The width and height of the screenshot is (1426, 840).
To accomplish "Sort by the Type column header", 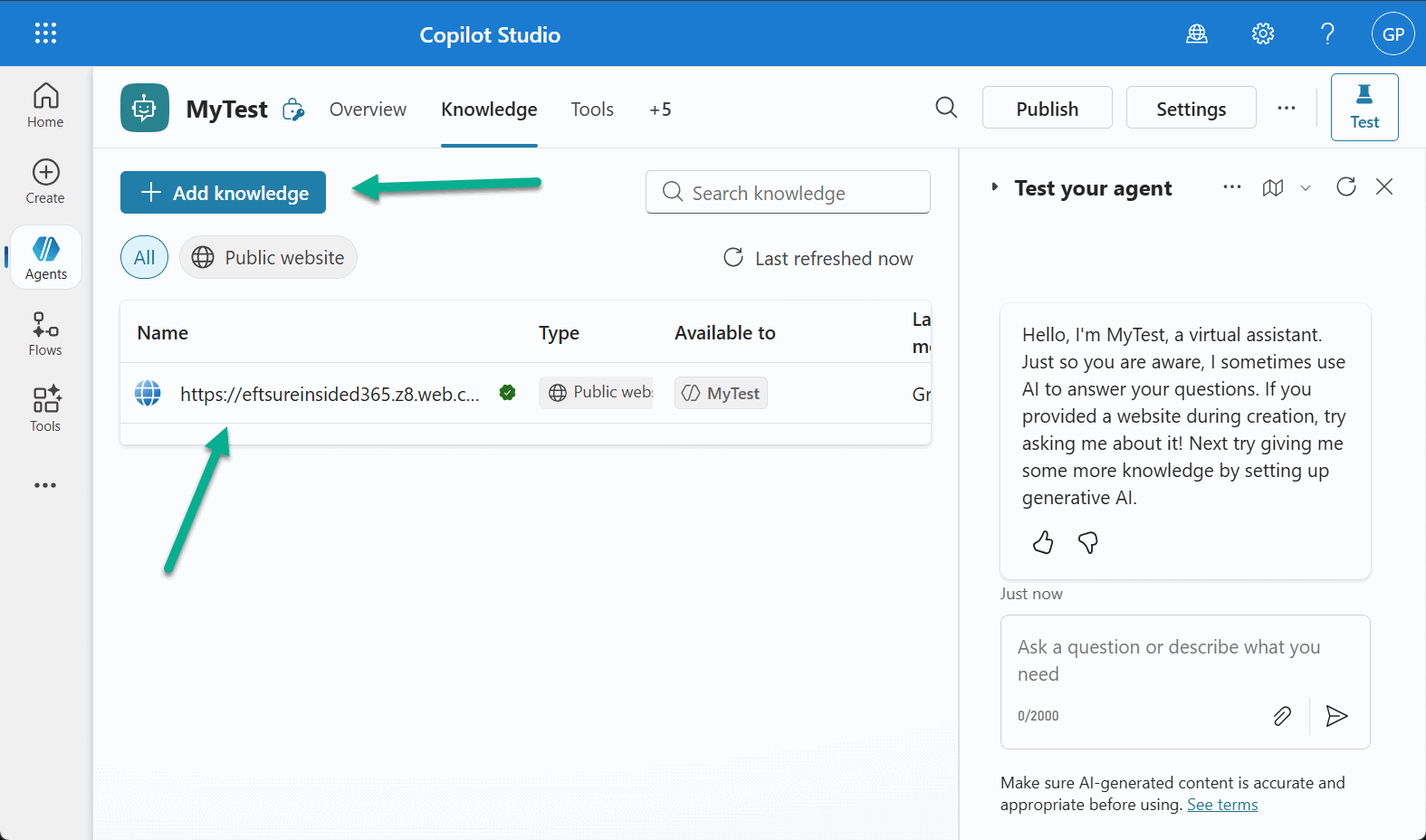I will pos(559,333).
